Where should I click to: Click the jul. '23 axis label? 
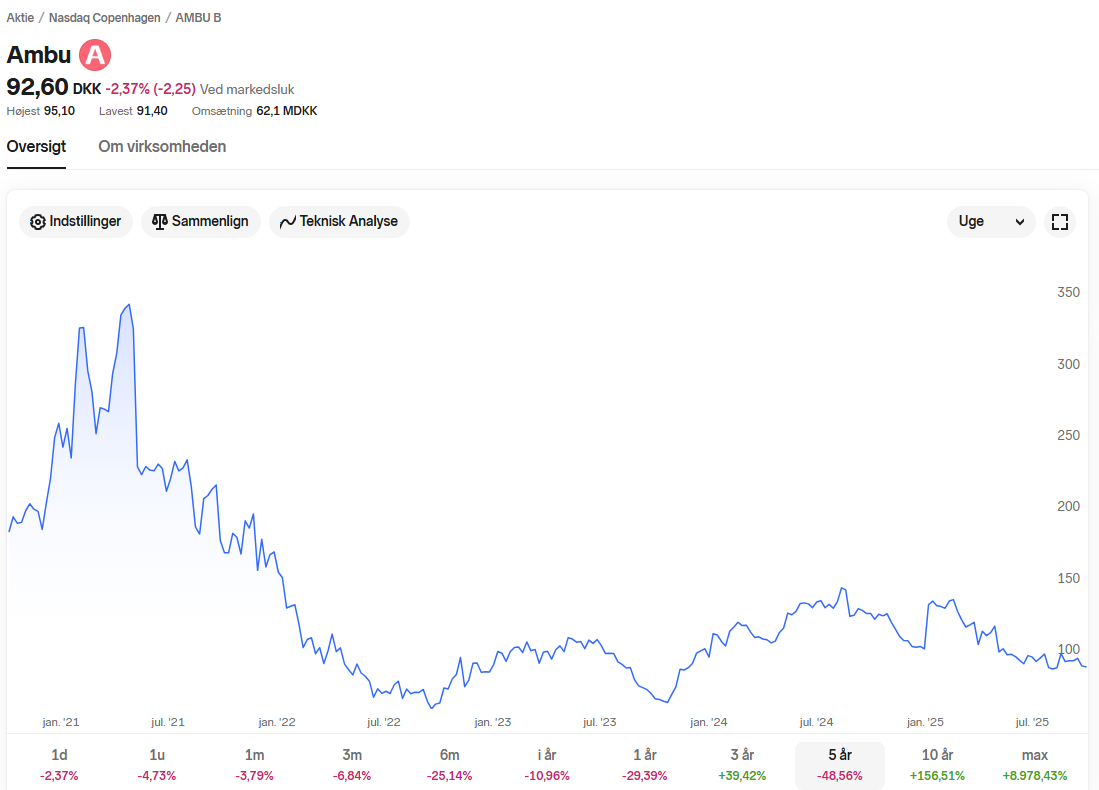tap(599, 722)
